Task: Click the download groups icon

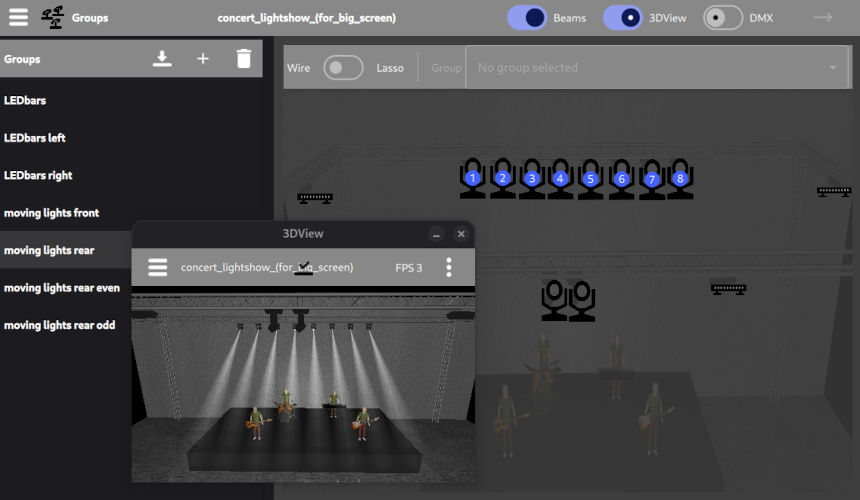Action: coord(162,59)
